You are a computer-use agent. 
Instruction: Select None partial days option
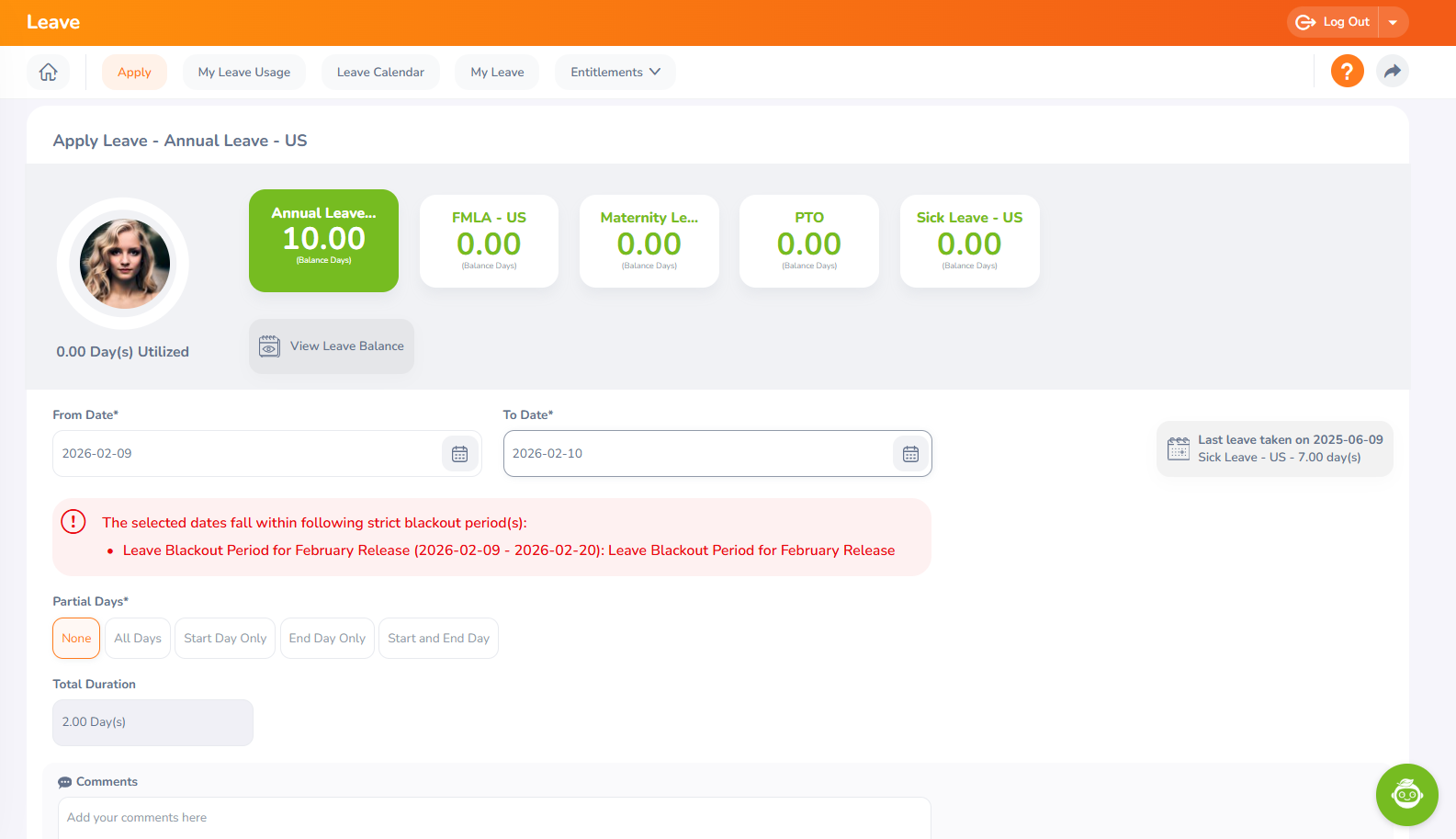pos(76,639)
